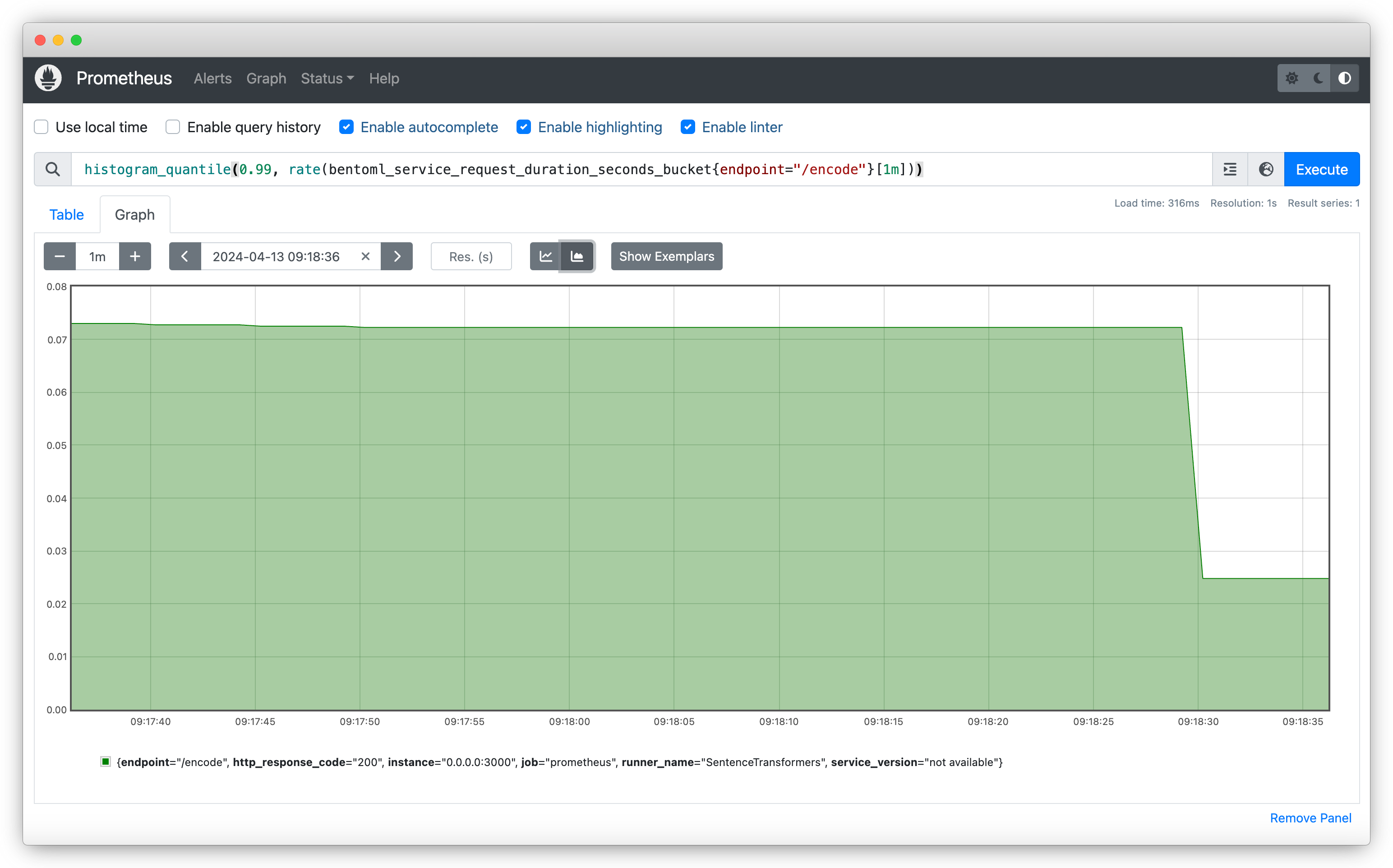Click the Load time: 316ms text

1157,203
